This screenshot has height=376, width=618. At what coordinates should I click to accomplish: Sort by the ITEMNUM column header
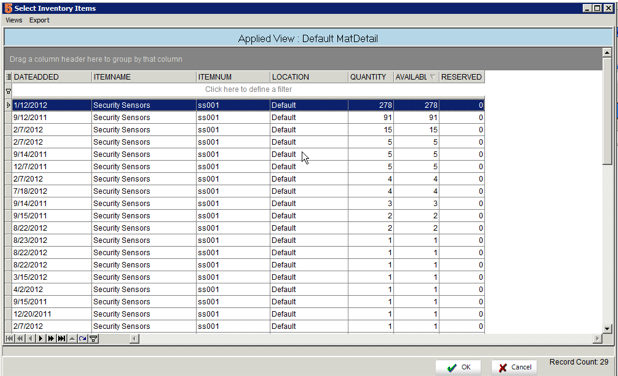tap(233, 77)
